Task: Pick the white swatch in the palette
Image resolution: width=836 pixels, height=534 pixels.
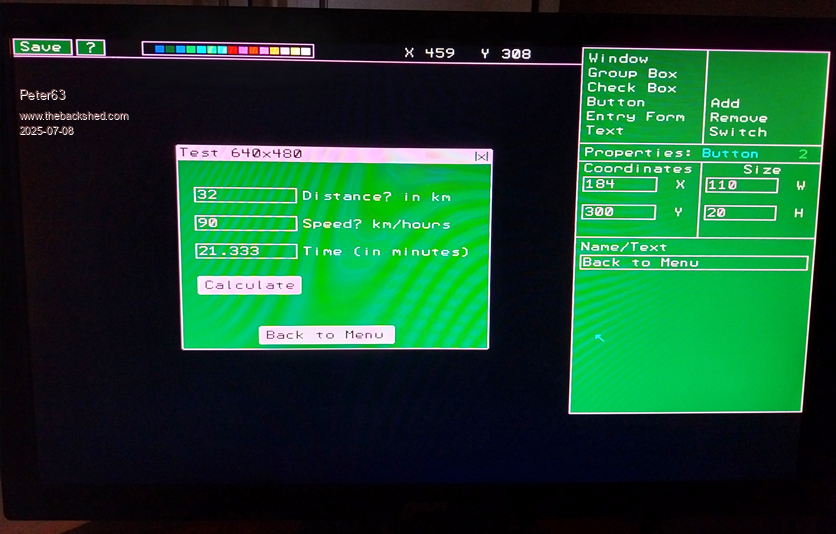Action: coord(306,50)
